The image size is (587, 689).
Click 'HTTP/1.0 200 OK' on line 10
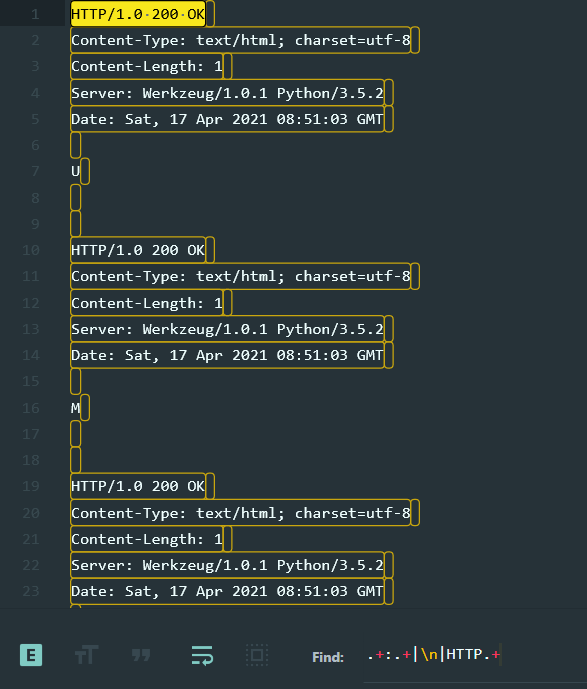138,250
